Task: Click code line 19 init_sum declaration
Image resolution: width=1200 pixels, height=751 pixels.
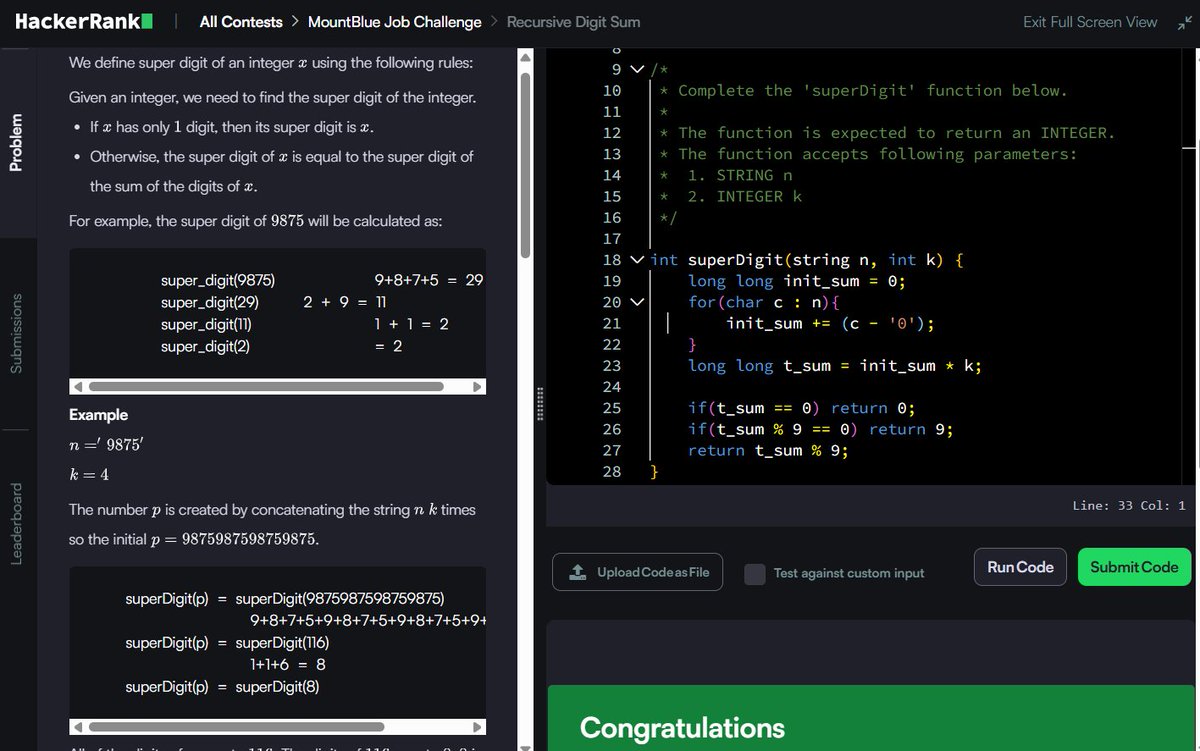Action: tap(797, 281)
